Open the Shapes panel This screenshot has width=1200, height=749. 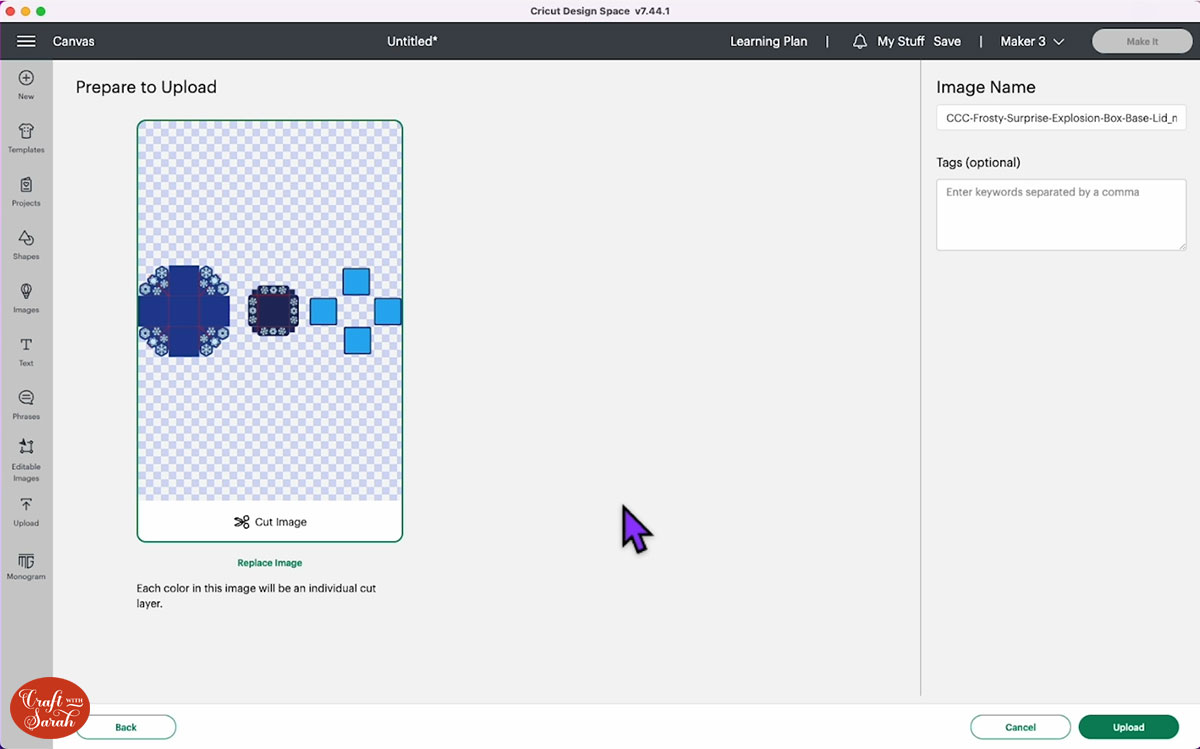[26, 244]
